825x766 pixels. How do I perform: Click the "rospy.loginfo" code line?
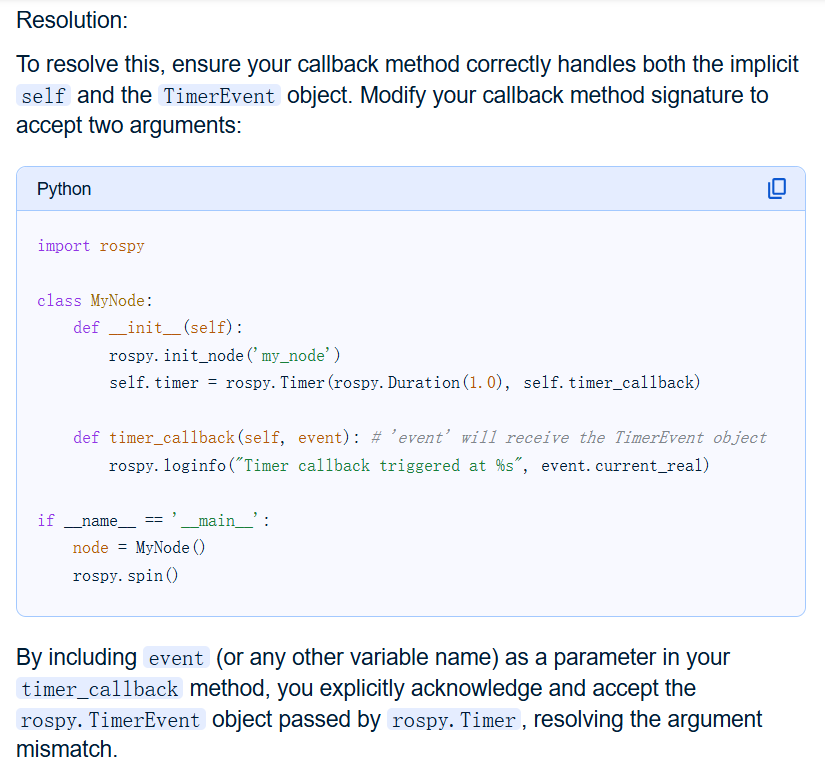pyautogui.click(x=409, y=466)
